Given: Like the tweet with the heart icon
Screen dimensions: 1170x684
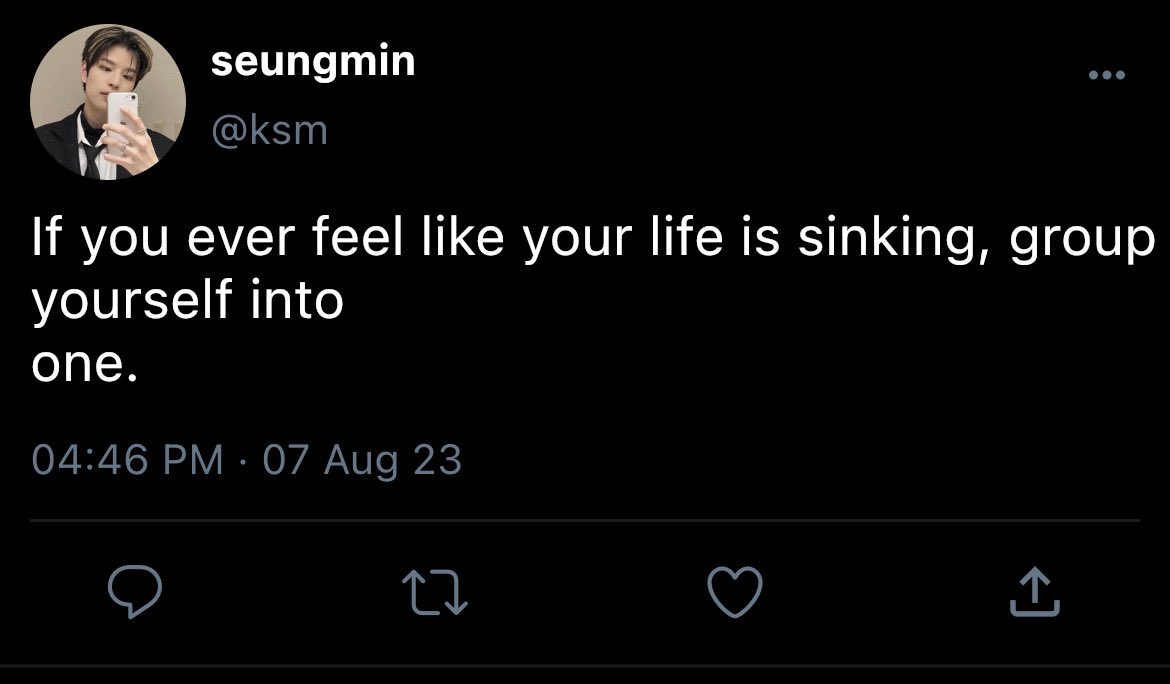Looking at the screenshot, I should tap(735, 592).
